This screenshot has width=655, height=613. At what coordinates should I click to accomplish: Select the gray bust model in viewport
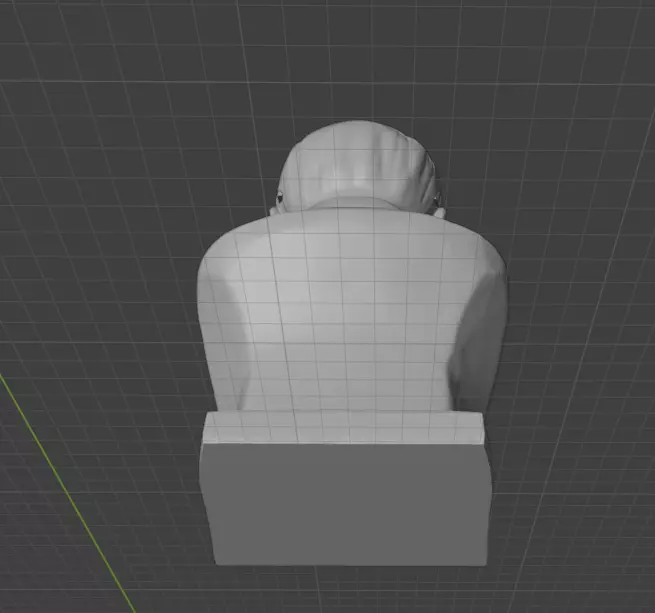click(x=352, y=343)
